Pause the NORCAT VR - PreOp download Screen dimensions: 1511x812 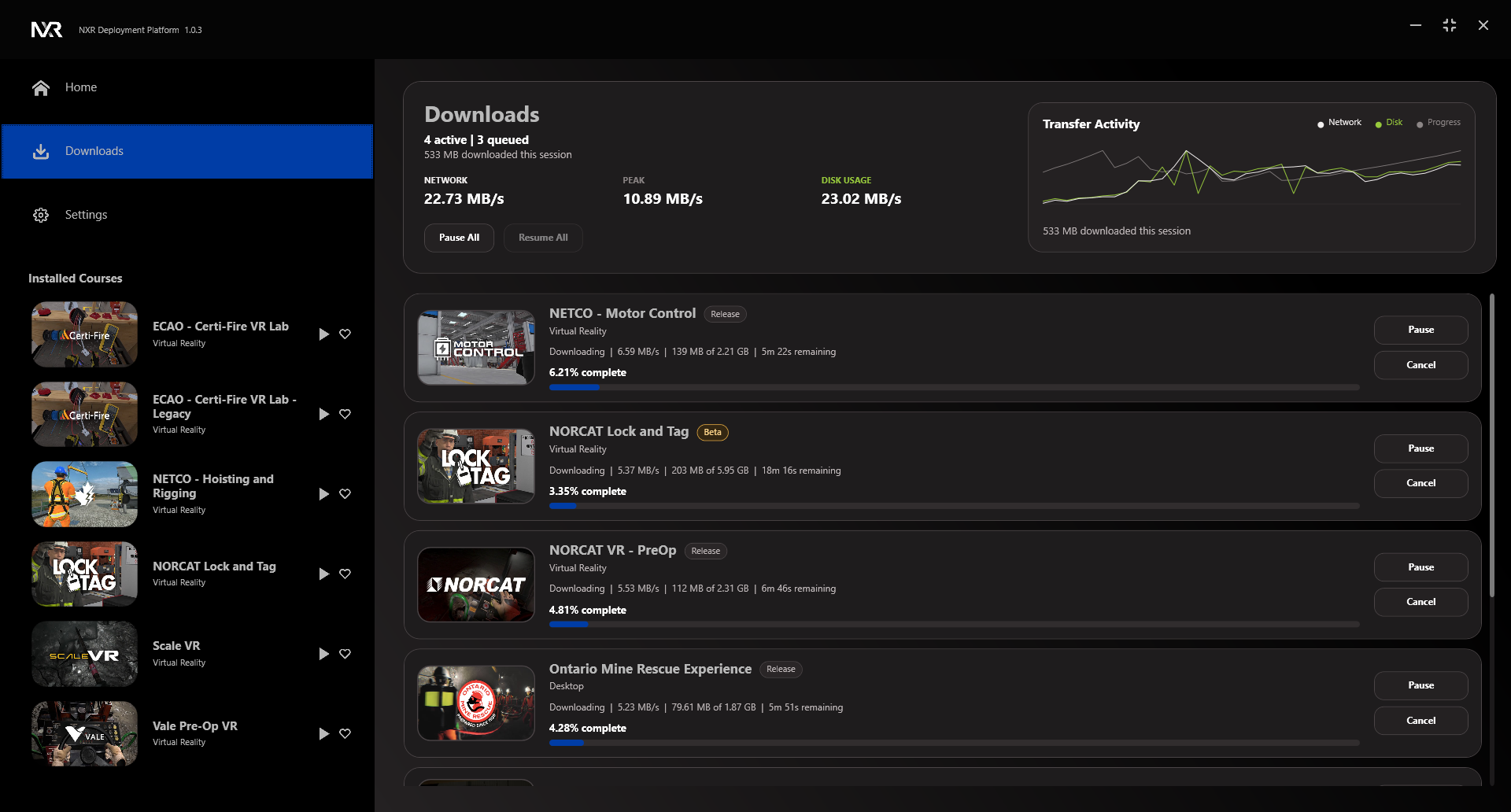[x=1420, y=567]
